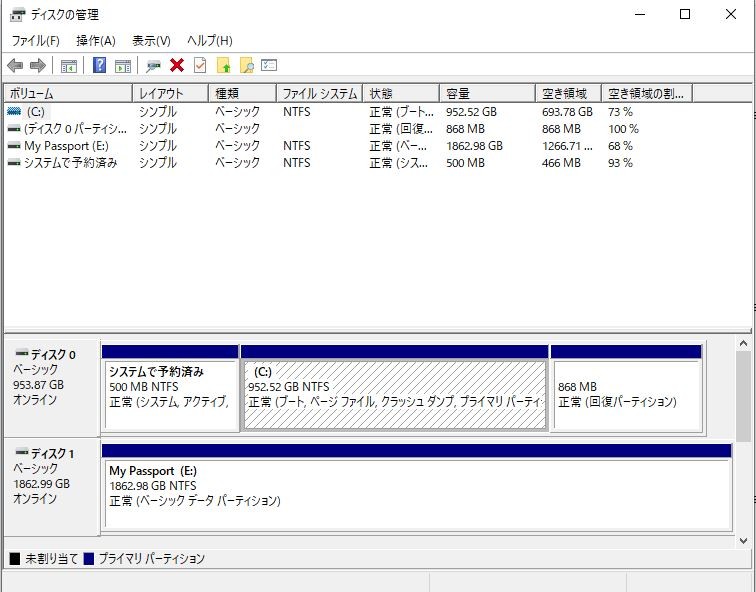Sort by 空き領域の割合 column header
The image size is (756, 592).
click(x=647, y=93)
